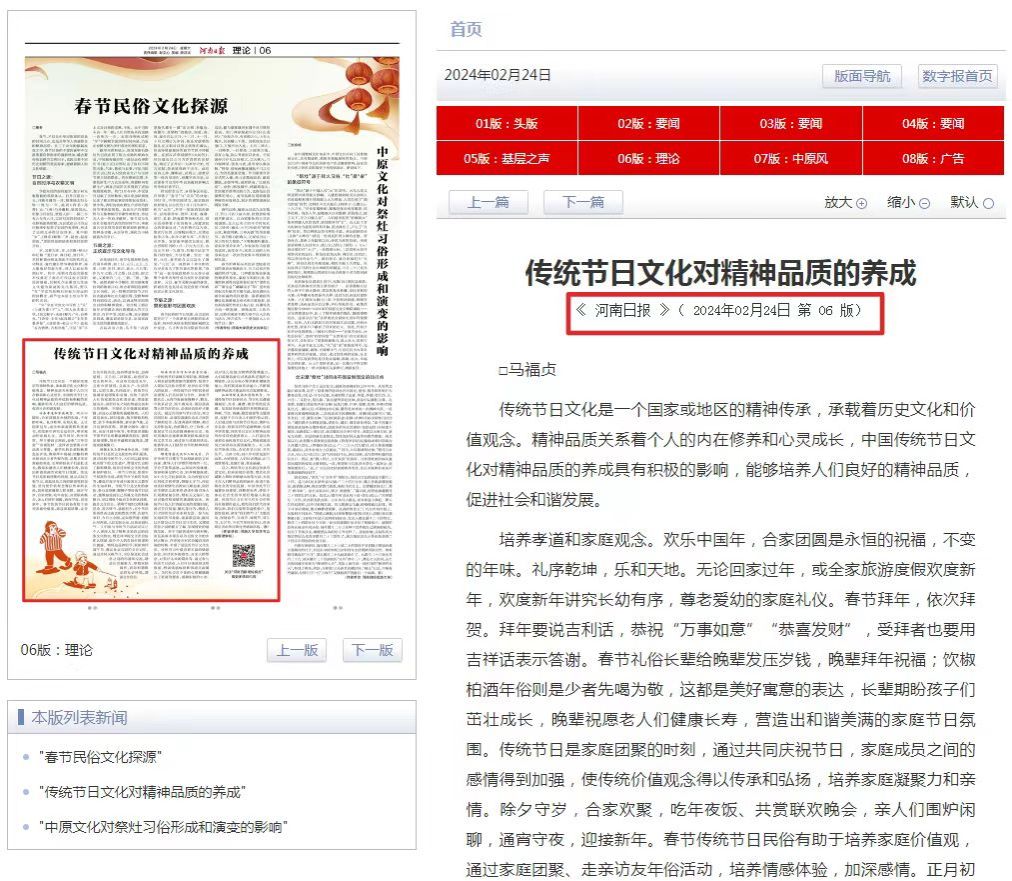Click the 春节民俗文化探源 headline on newspaper thumbnail

tap(151, 105)
